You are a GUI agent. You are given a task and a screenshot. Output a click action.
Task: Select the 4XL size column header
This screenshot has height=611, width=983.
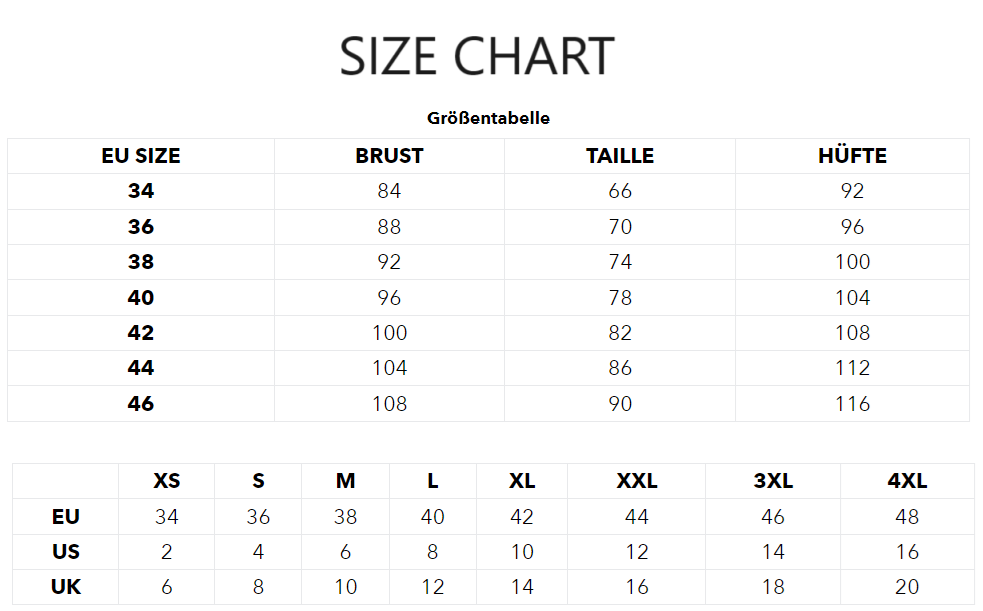pyautogui.click(x=907, y=481)
